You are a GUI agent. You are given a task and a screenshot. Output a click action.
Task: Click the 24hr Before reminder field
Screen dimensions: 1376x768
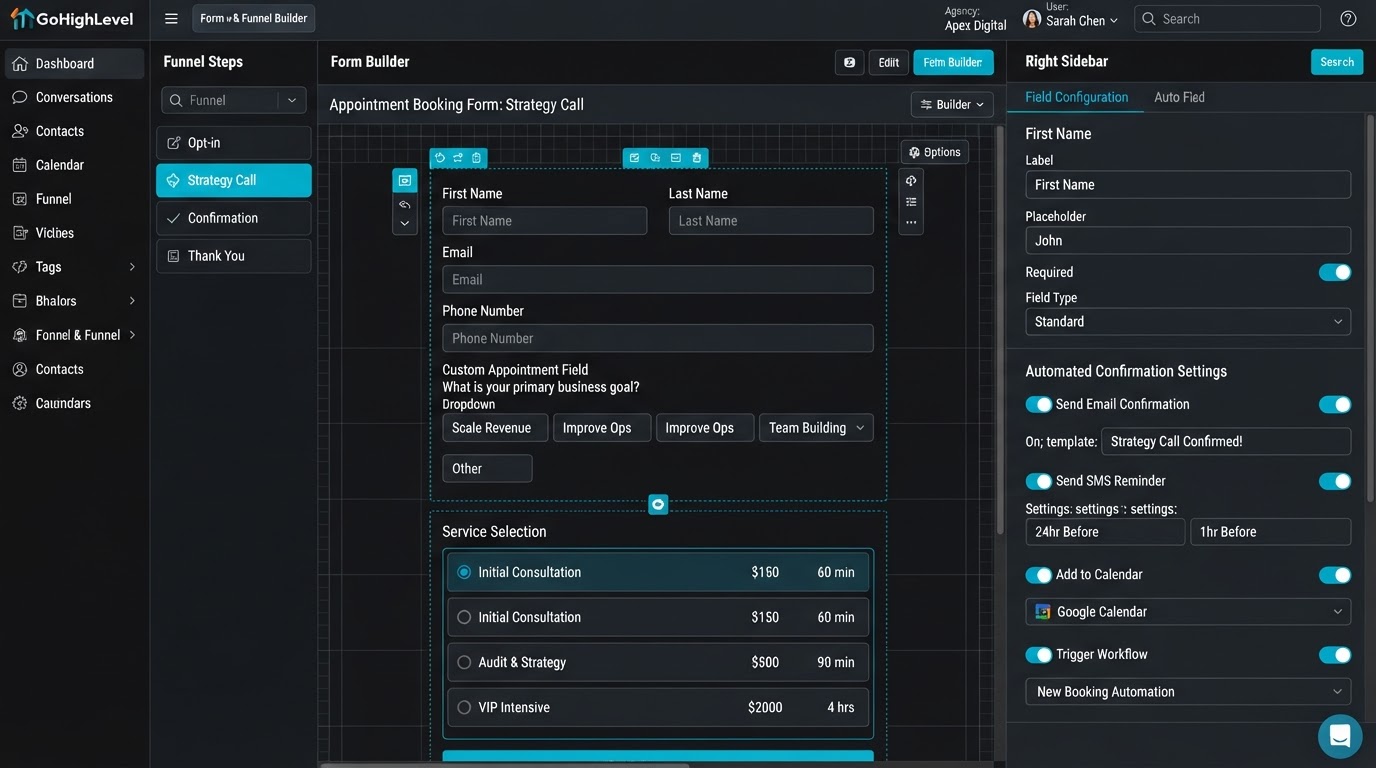(1105, 532)
